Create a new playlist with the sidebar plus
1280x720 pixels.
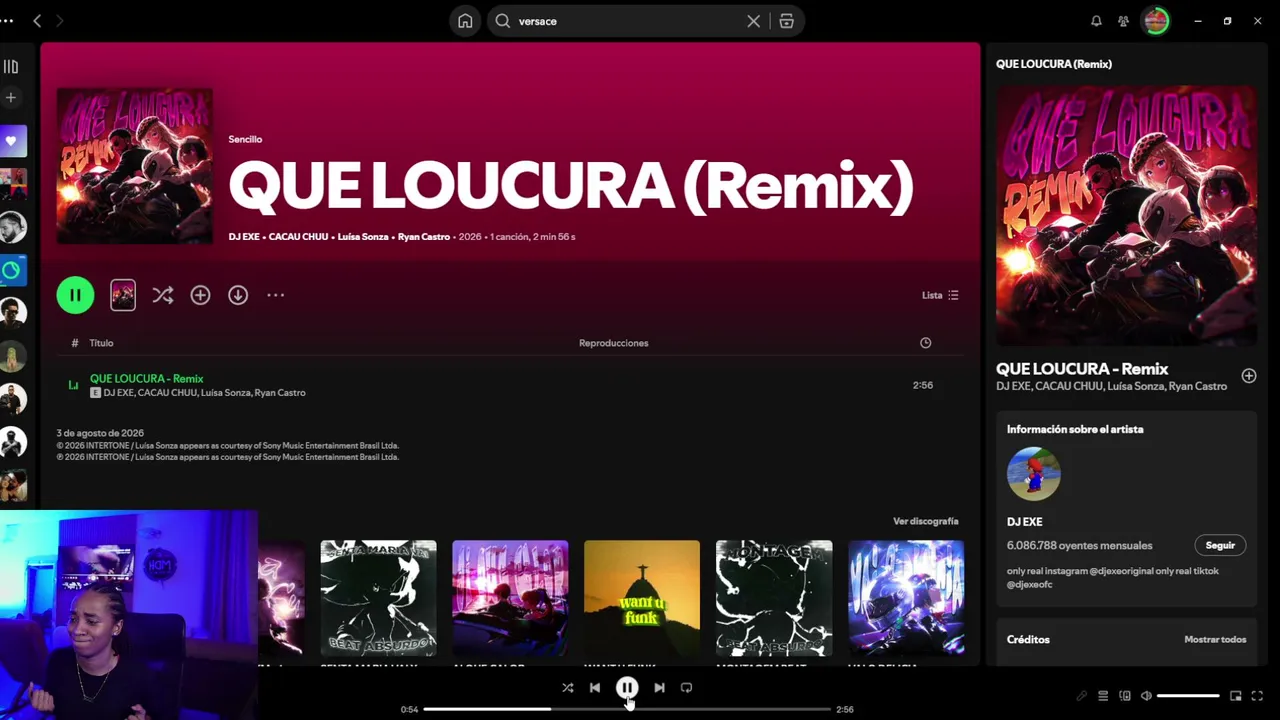click(11, 97)
